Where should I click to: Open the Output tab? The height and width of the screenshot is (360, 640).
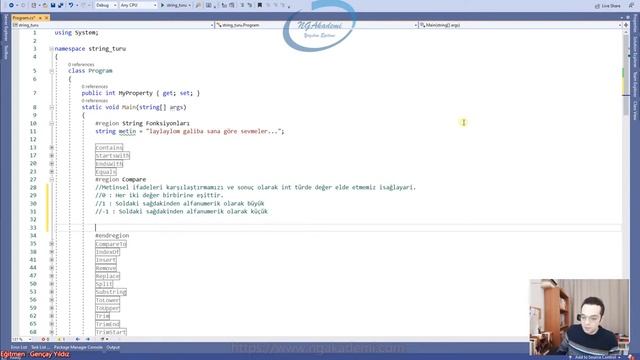[x=113, y=347]
